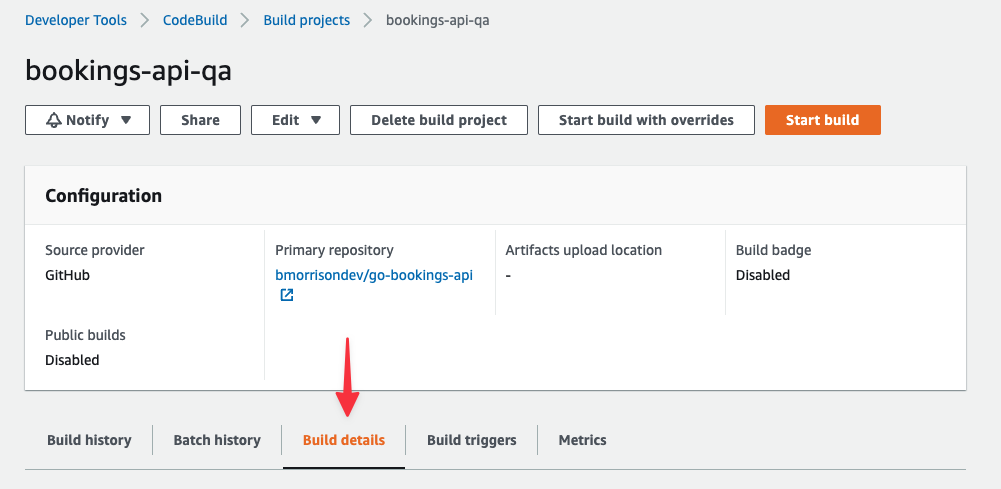Click the Primary repository label
This screenshot has height=489, width=1001.
pos(335,250)
